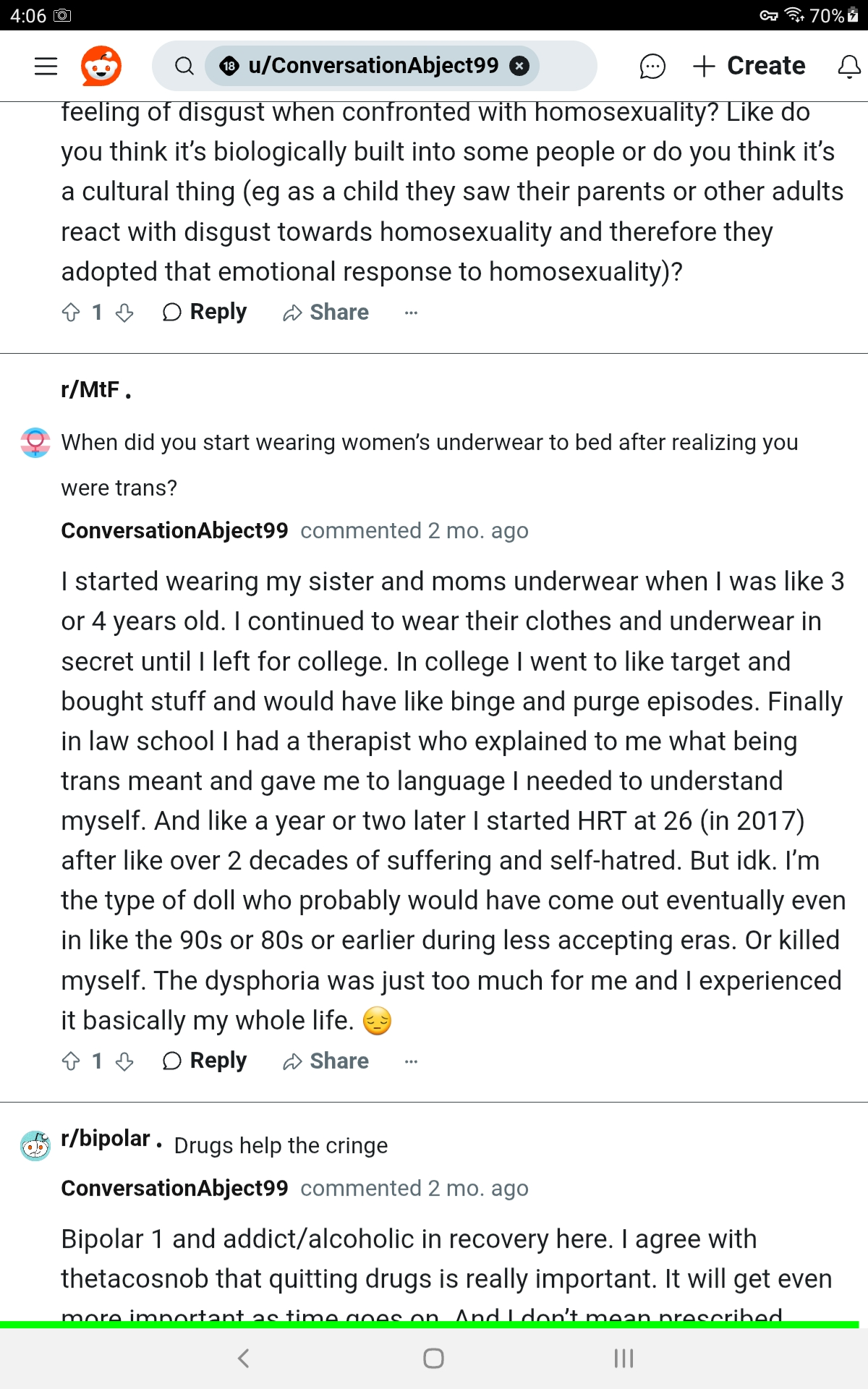This screenshot has height=1389, width=868.
Task: Remove the u/ConversationAbject99 search filter
Action: (x=519, y=66)
